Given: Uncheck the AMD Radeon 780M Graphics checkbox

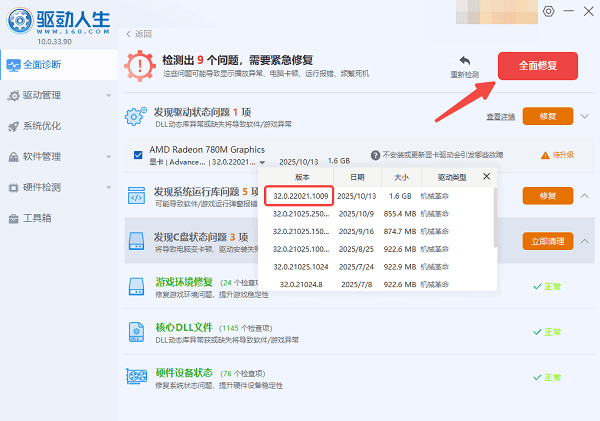Looking at the screenshot, I should click(138, 154).
